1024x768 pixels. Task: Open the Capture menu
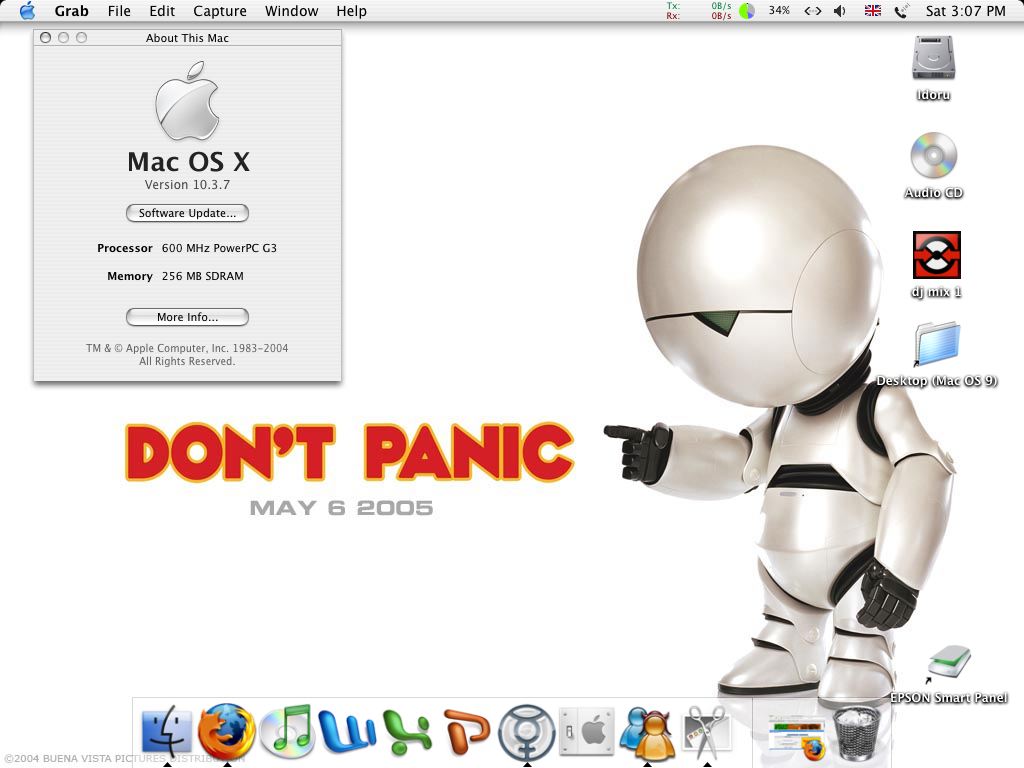220,11
